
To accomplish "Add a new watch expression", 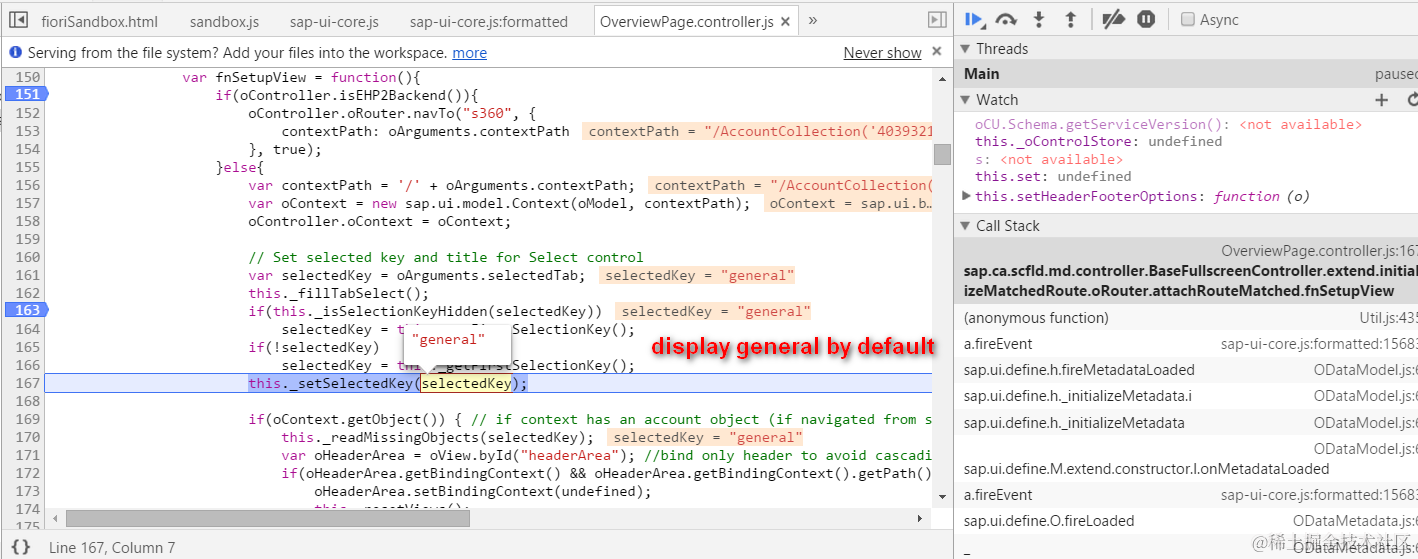I will pos(1382,99).
